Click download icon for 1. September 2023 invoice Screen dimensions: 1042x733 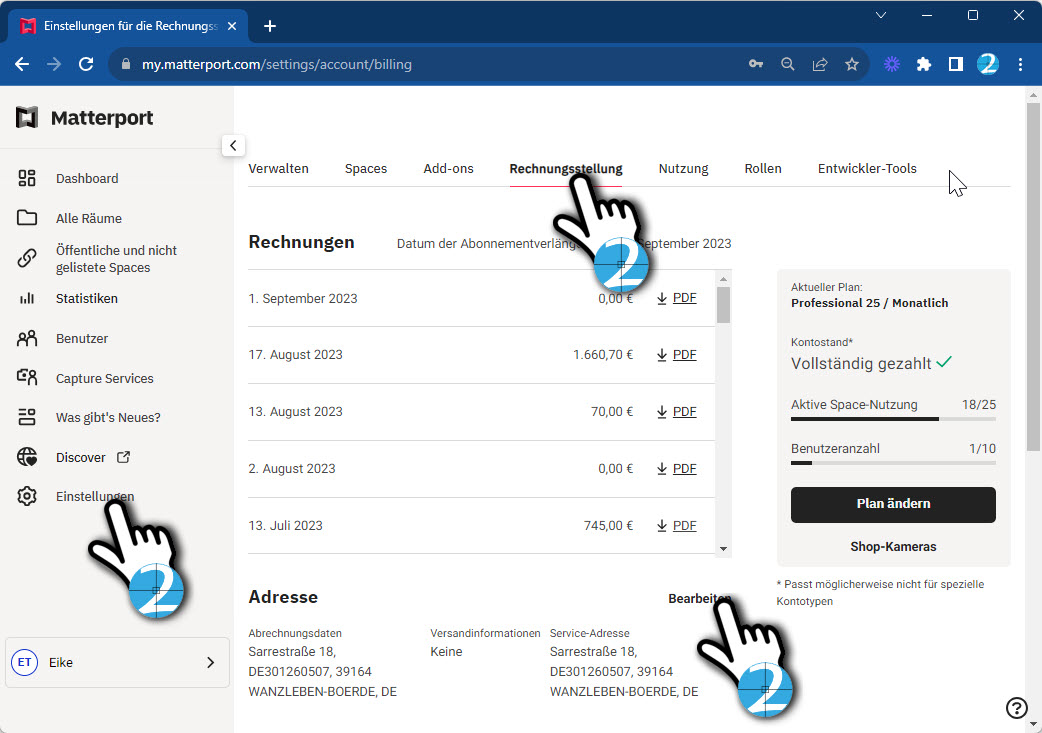pyautogui.click(x=662, y=298)
